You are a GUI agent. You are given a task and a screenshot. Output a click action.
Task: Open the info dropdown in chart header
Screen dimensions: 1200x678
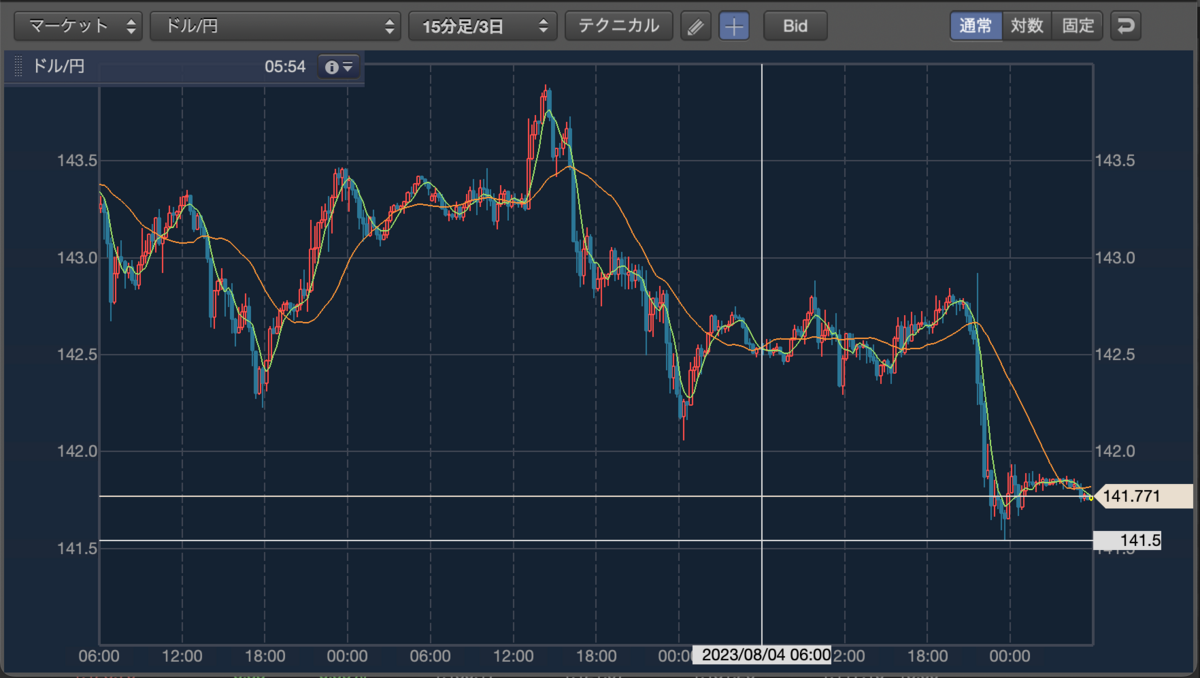(338, 67)
